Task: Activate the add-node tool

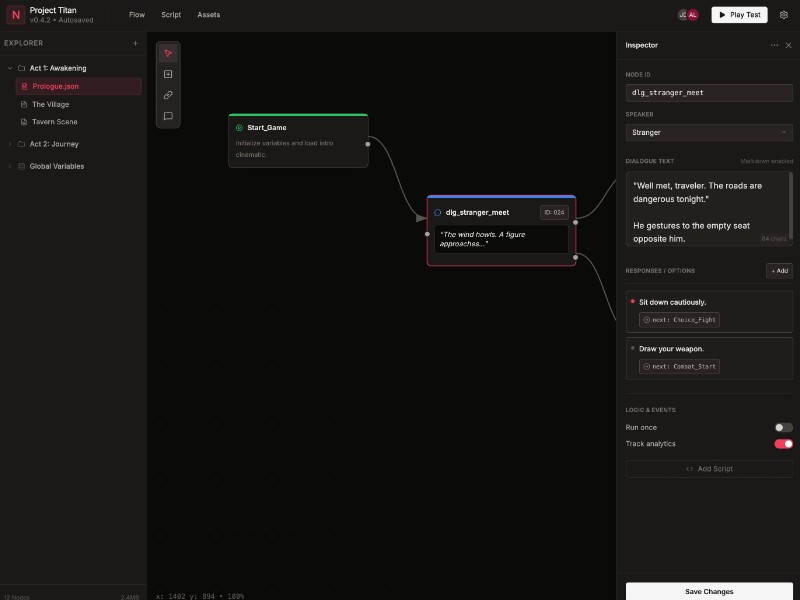Action: click(x=168, y=74)
